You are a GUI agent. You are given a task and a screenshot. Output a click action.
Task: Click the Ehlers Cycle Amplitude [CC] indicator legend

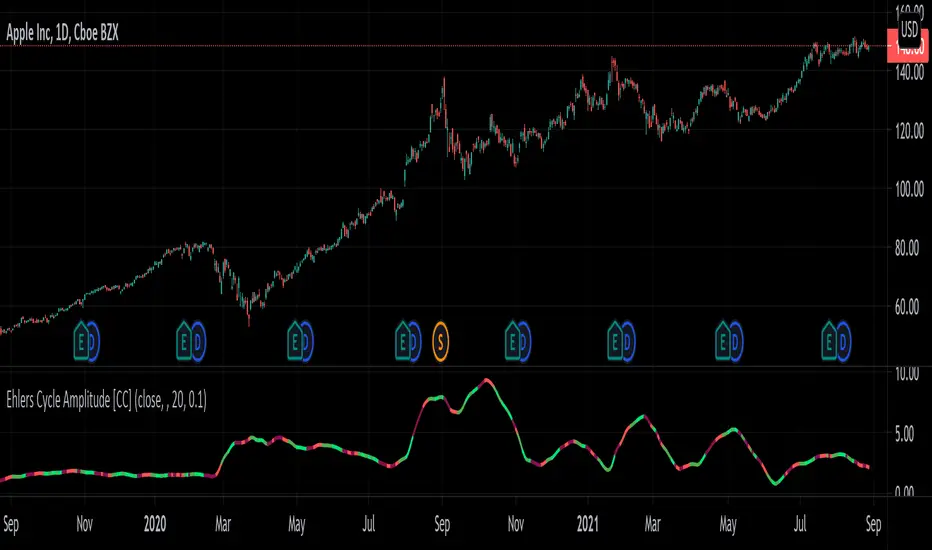pyautogui.click(x=106, y=400)
